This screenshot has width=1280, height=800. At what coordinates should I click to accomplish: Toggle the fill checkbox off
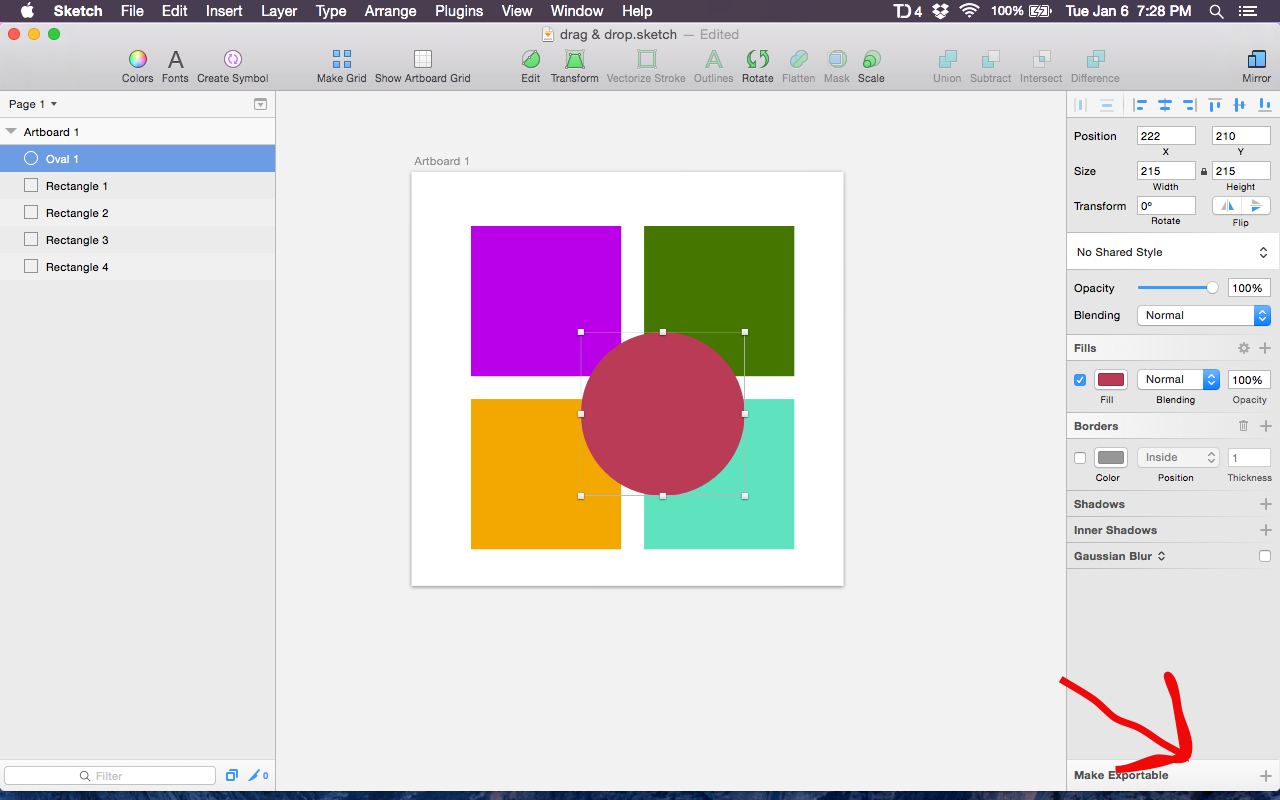[x=1080, y=380]
